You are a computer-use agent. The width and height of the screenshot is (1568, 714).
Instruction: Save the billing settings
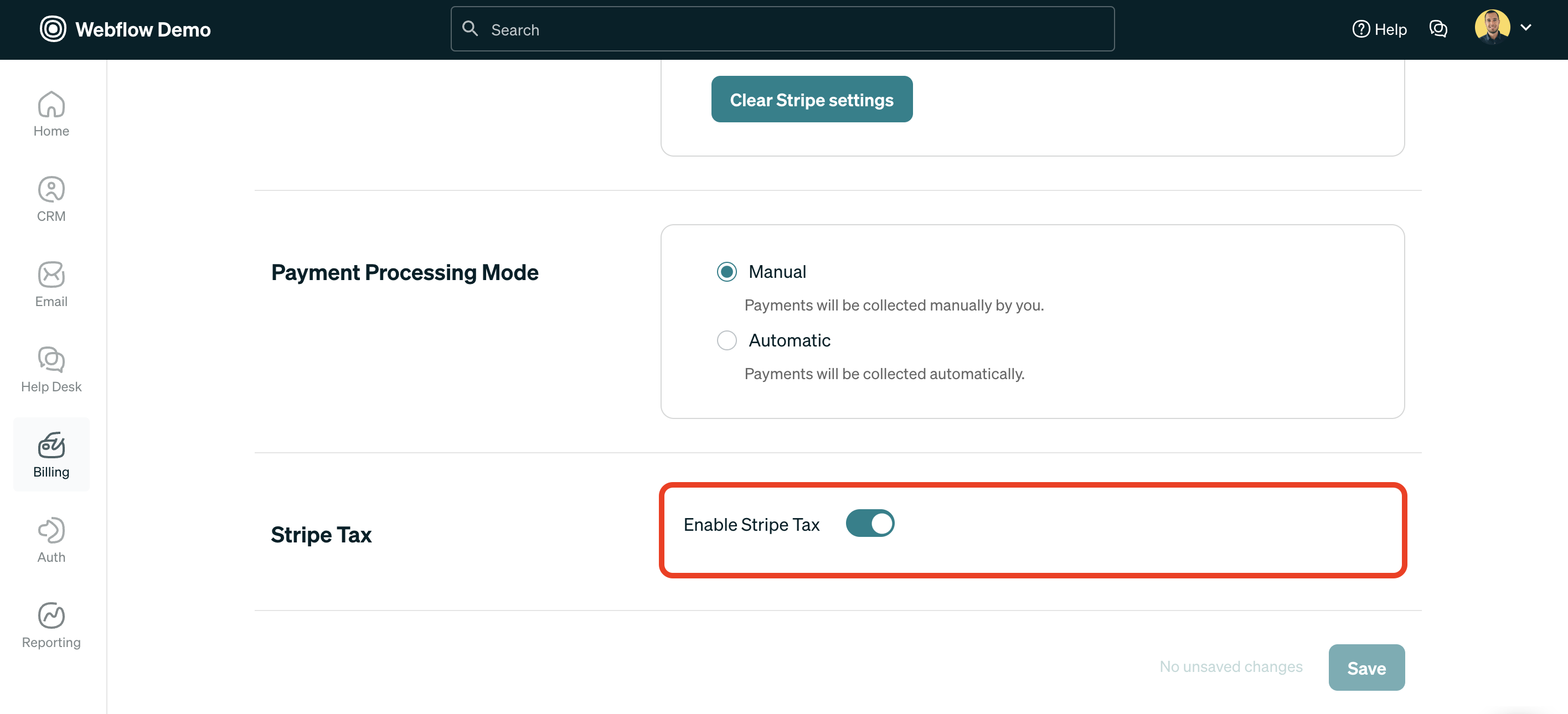pos(1366,667)
